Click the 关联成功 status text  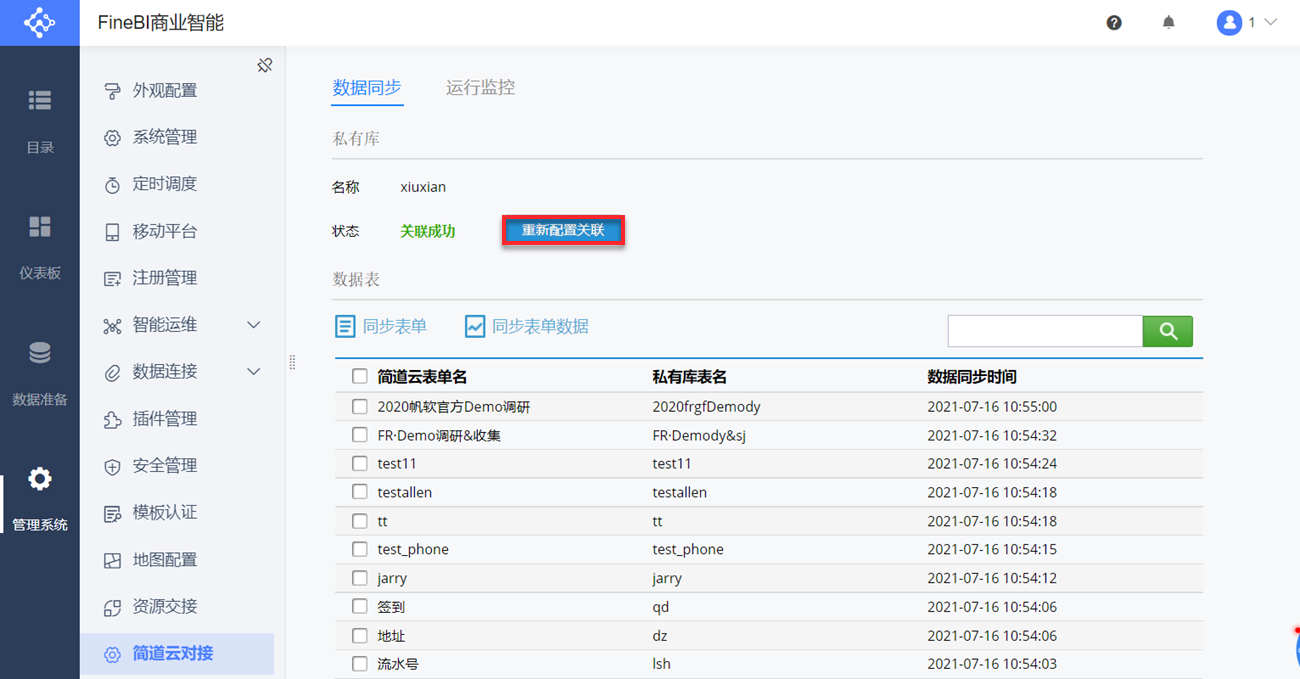(428, 231)
